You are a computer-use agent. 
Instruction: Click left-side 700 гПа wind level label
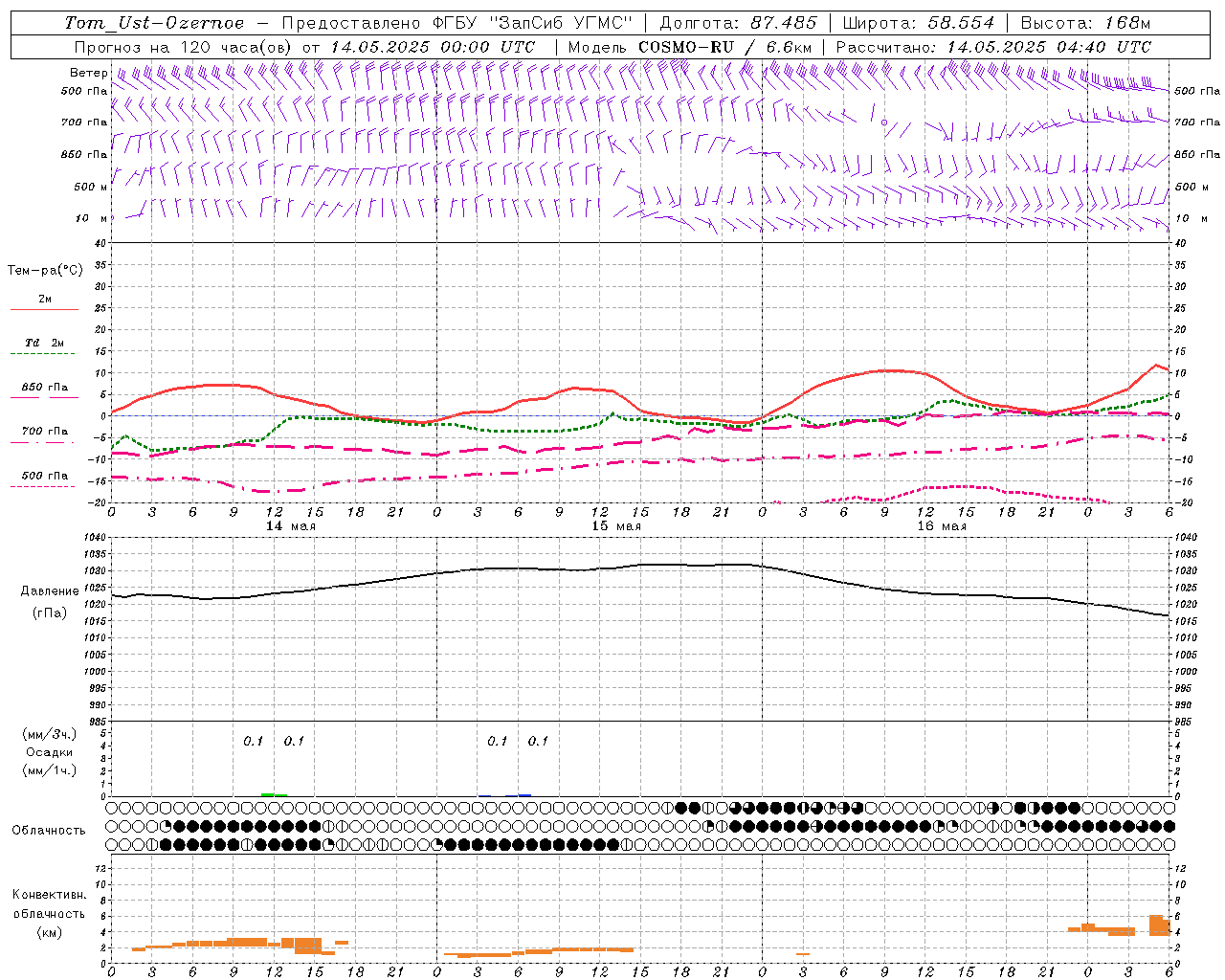(x=84, y=122)
